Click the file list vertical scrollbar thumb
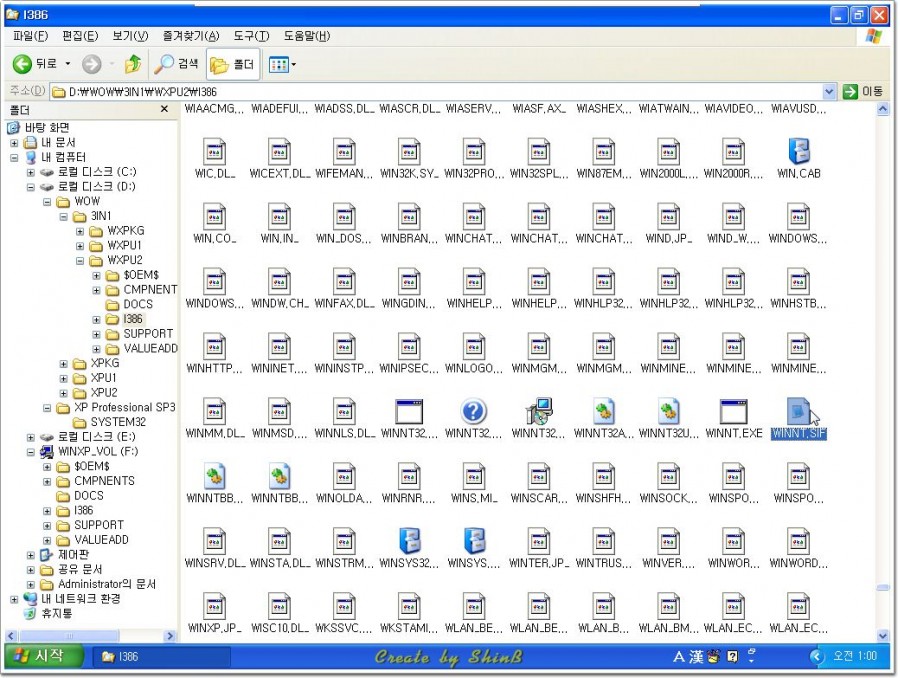The image size is (900, 678). tap(883, 587)
